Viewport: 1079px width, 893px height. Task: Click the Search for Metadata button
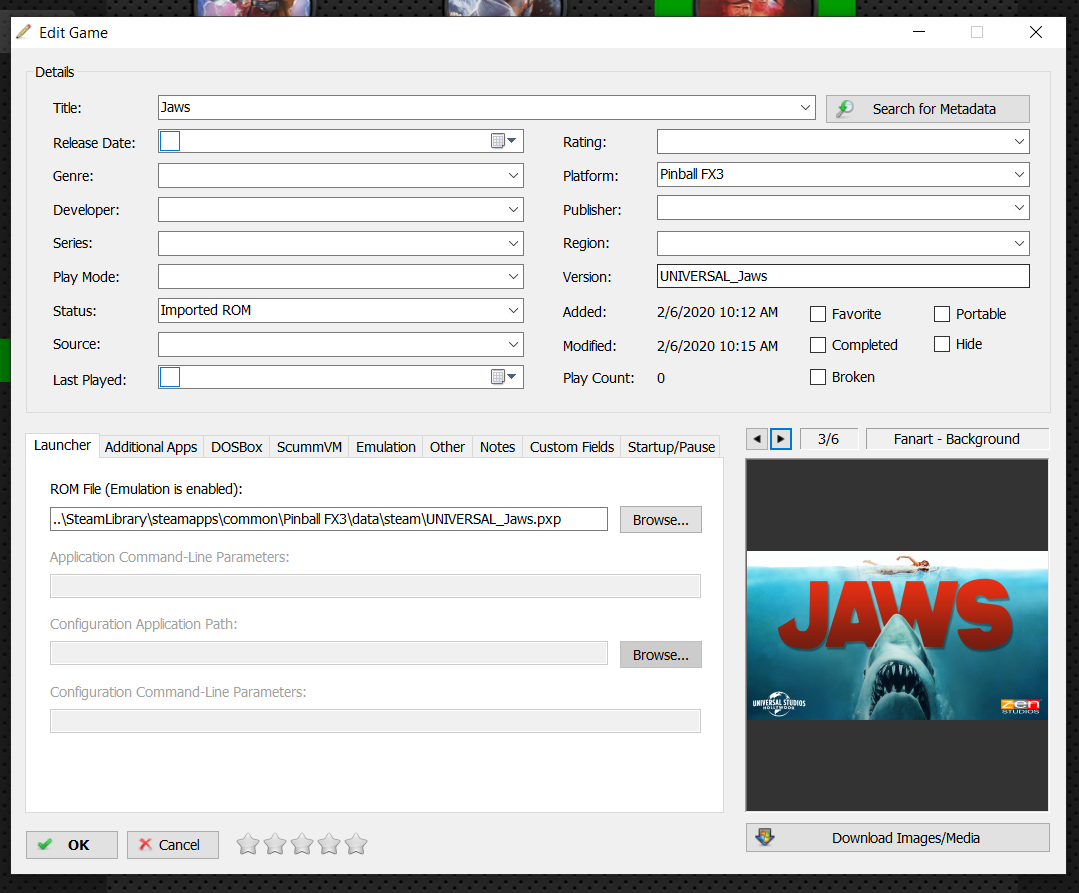(927, 109)
